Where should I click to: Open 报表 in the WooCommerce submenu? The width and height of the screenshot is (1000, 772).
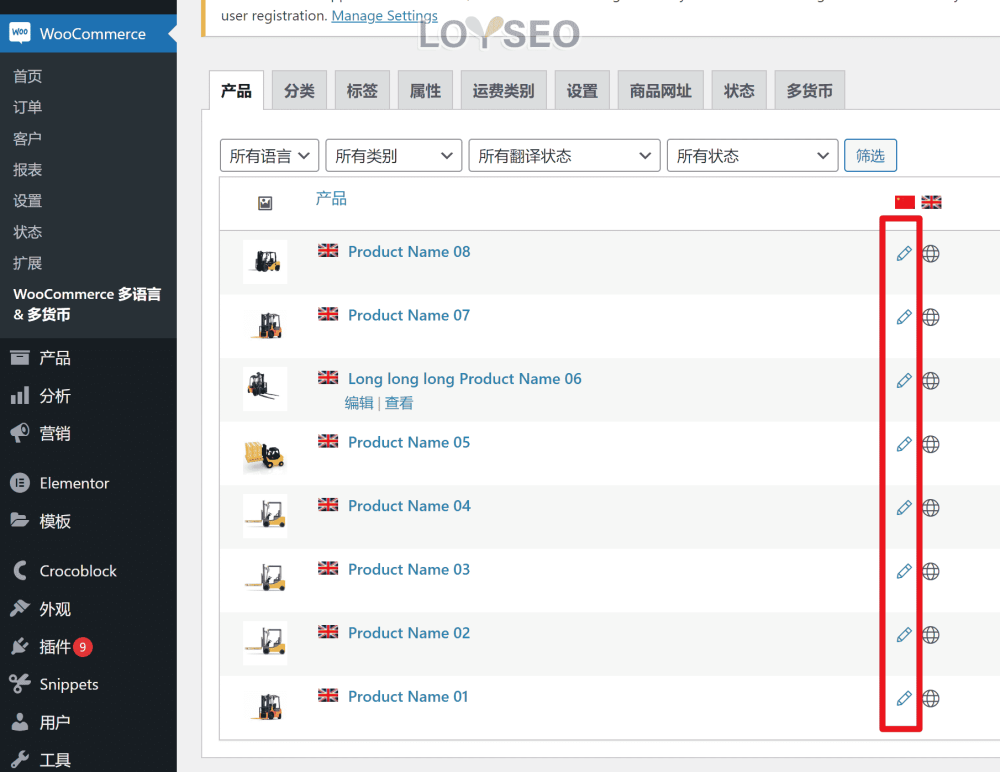[x=27, y=170]
